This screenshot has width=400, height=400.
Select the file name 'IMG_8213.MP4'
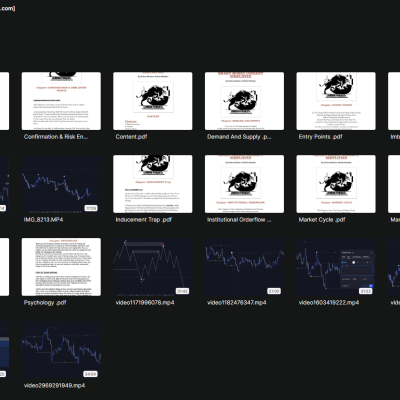(43, 220)
